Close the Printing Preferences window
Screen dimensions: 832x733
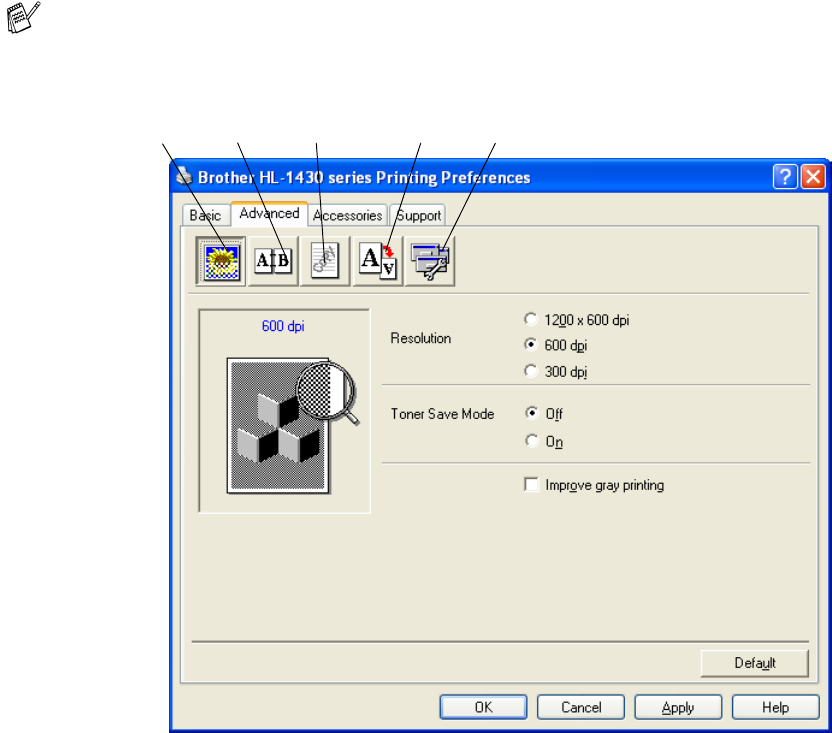point(813,176)
